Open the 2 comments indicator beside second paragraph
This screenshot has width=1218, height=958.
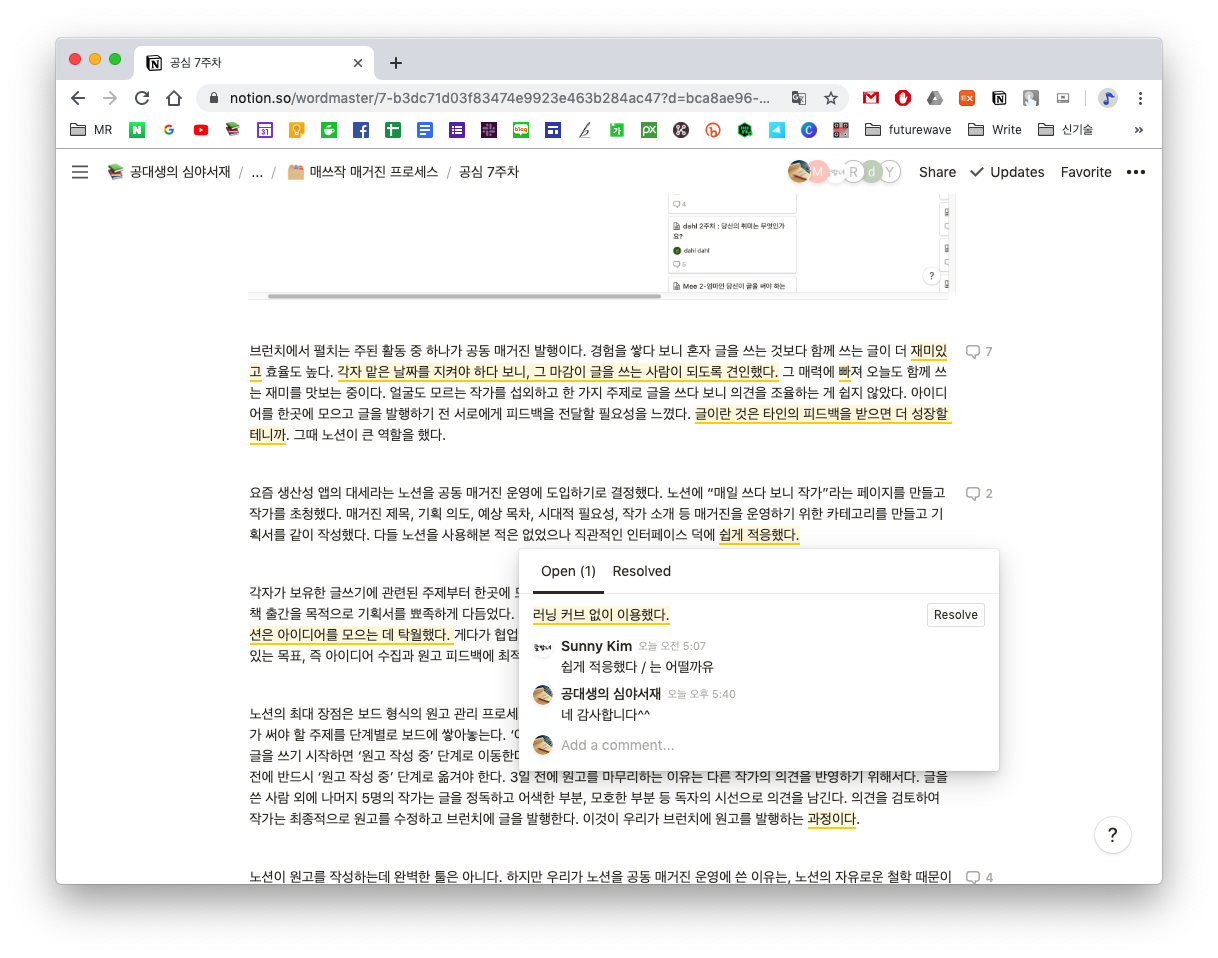[x=979, y=494]
